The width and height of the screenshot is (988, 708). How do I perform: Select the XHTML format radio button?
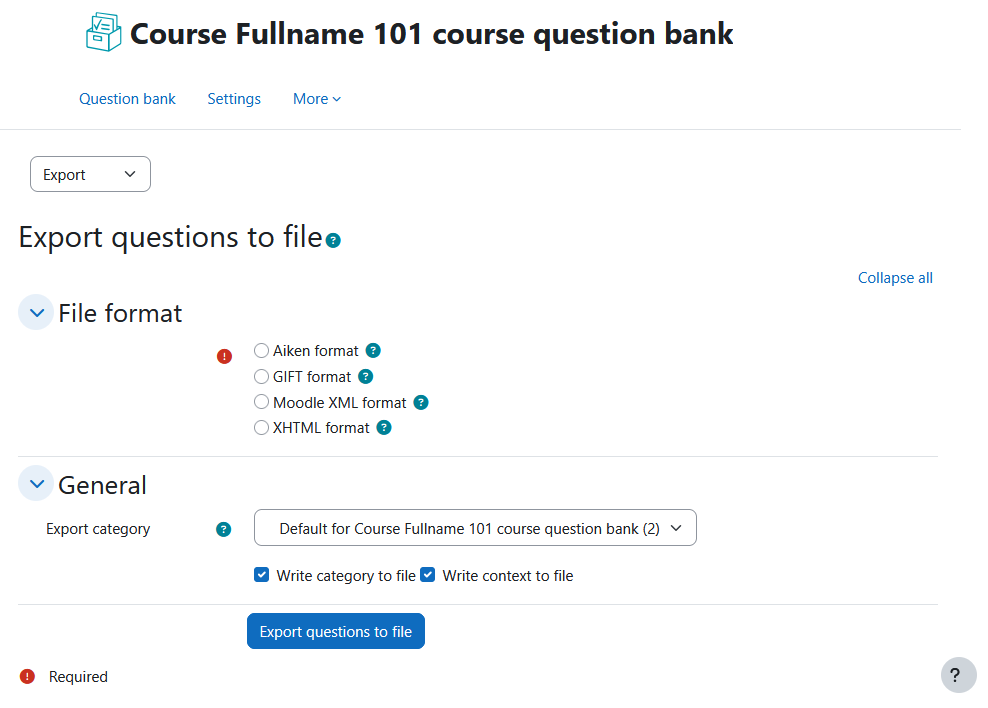pyautogui.click(x=261, y=428)
